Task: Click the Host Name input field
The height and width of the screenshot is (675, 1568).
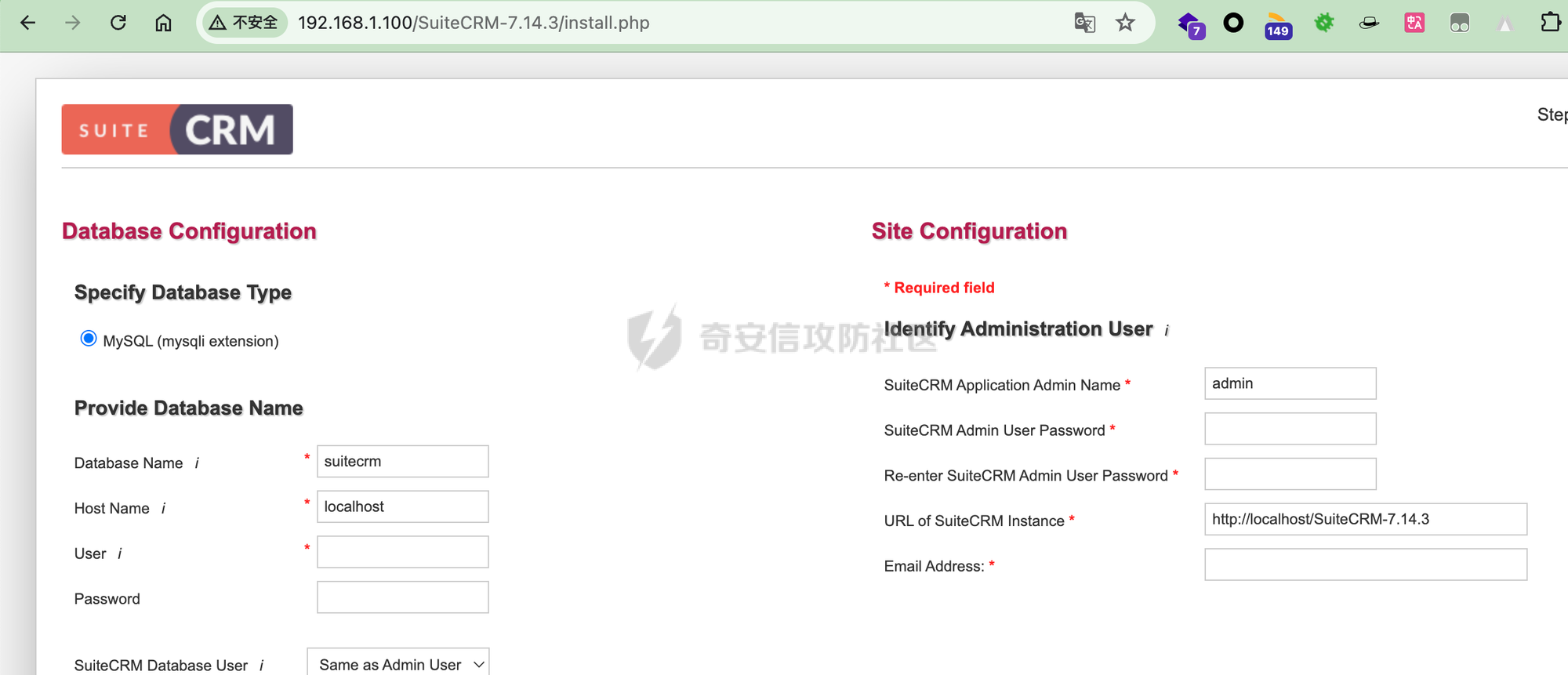Action: [x=402, y=506]
